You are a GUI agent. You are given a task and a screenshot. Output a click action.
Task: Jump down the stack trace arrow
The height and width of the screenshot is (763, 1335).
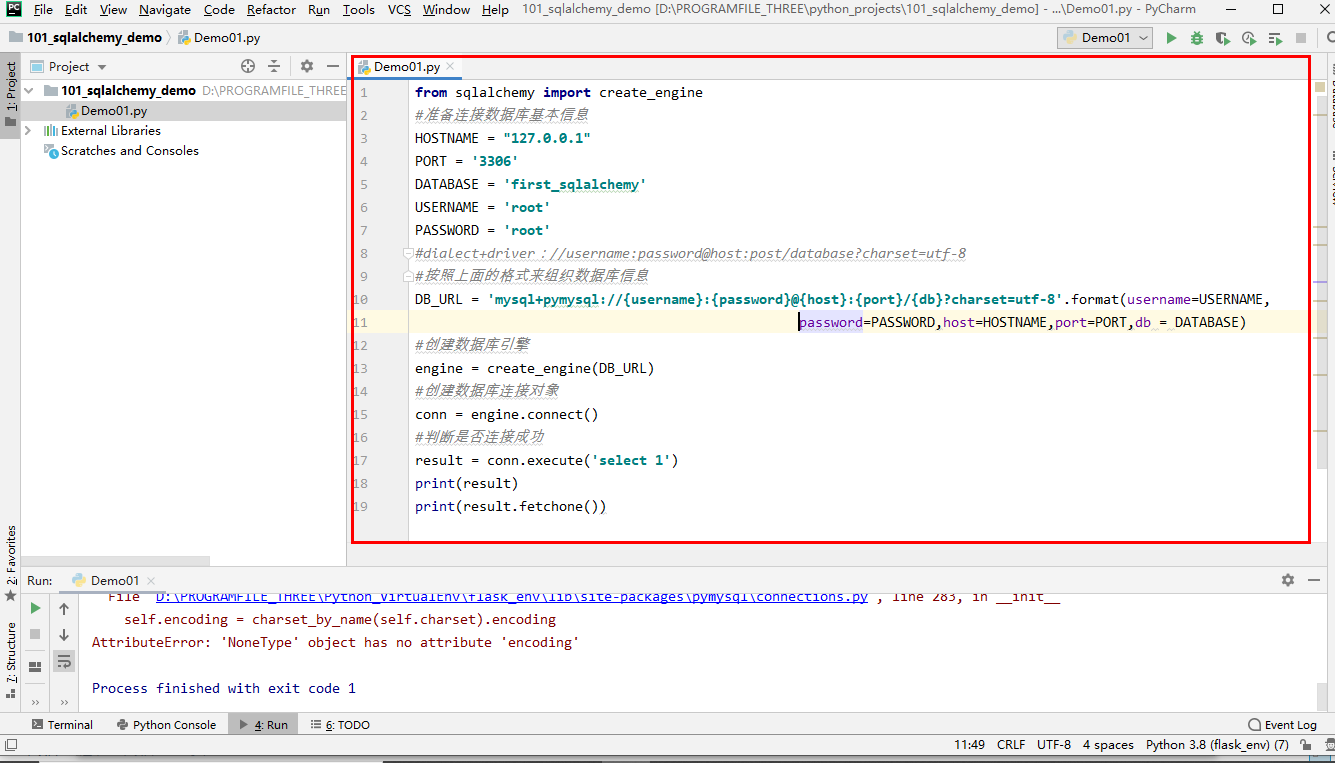pyautogui.click(x=64, y=634)
